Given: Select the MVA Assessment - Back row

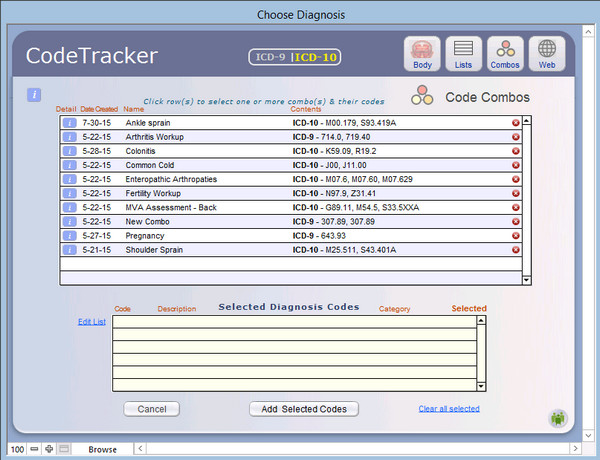Looking at the screenshot, I should point(291,207).
